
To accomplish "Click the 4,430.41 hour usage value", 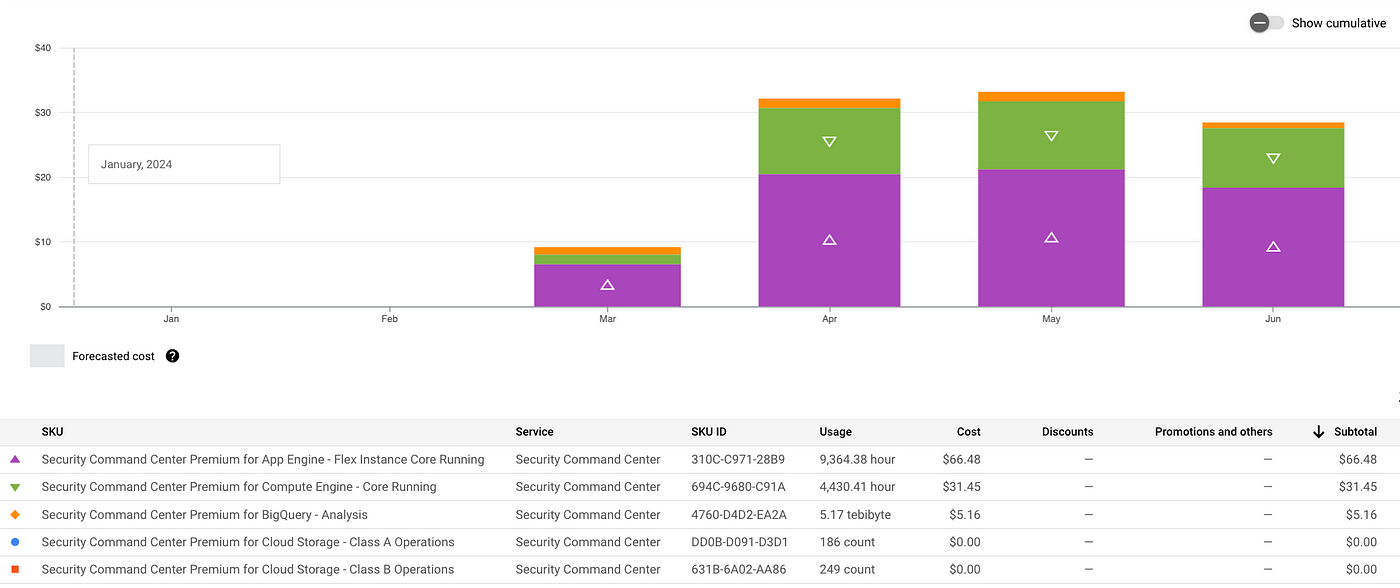I will pos(857,487).
